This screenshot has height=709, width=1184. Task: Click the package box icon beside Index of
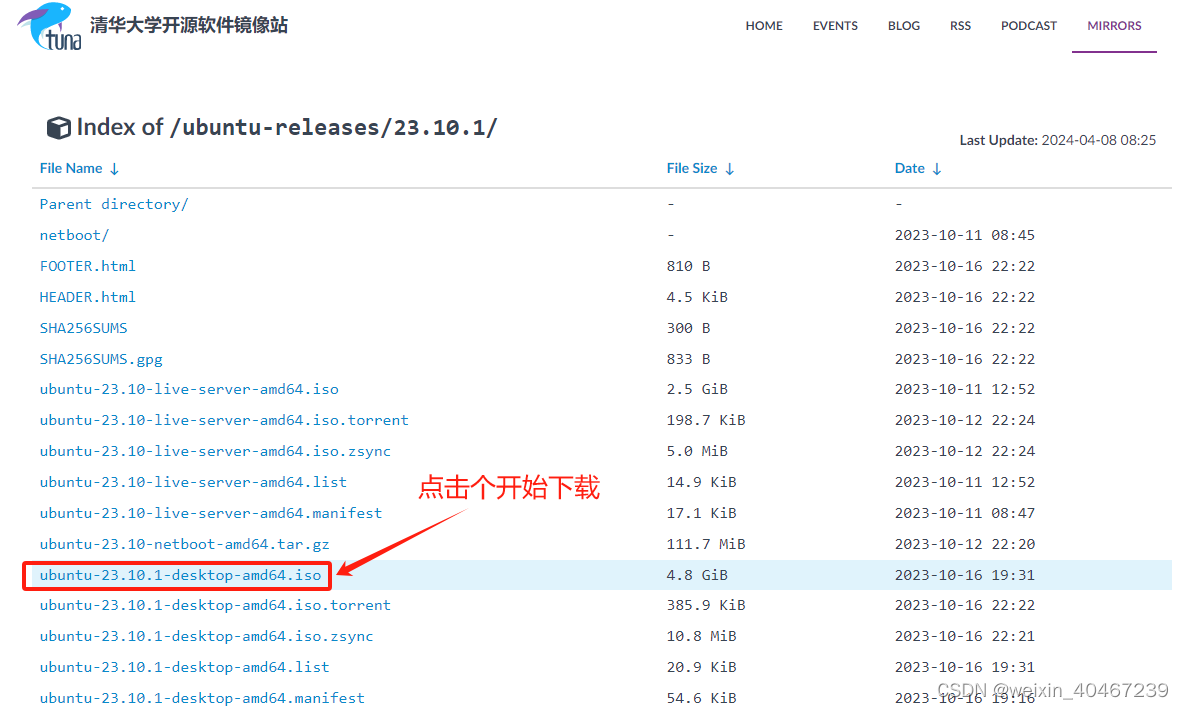tap(59, 128)
